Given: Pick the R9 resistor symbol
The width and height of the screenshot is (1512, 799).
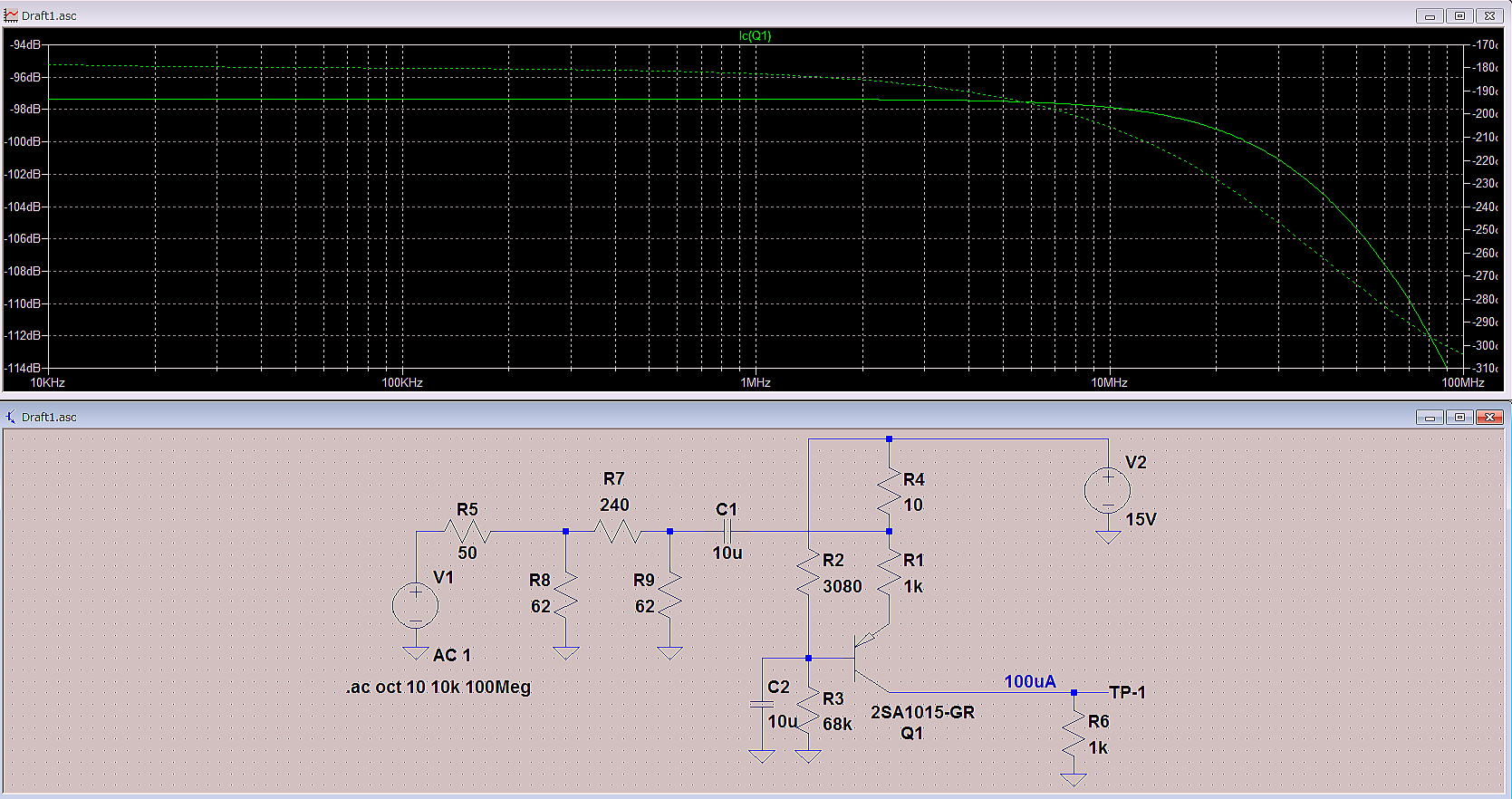Looking at the screenshot, I should click(x=669, y=595).
